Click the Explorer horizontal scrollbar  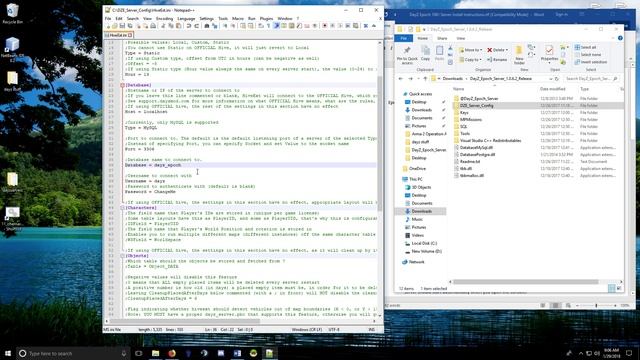(526, 282)
